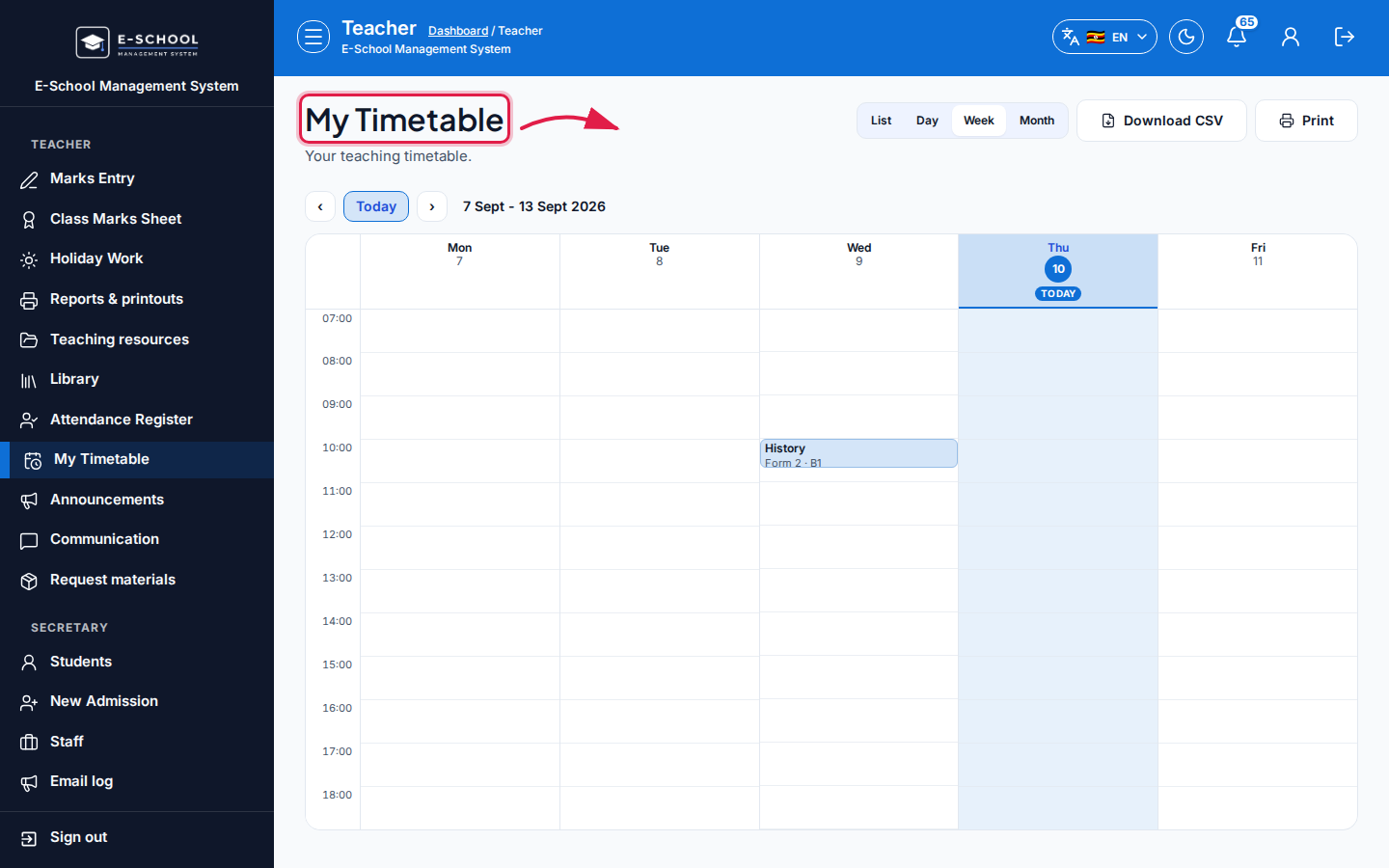
Task: Open Communication page
Action: (x=137, y=539)
